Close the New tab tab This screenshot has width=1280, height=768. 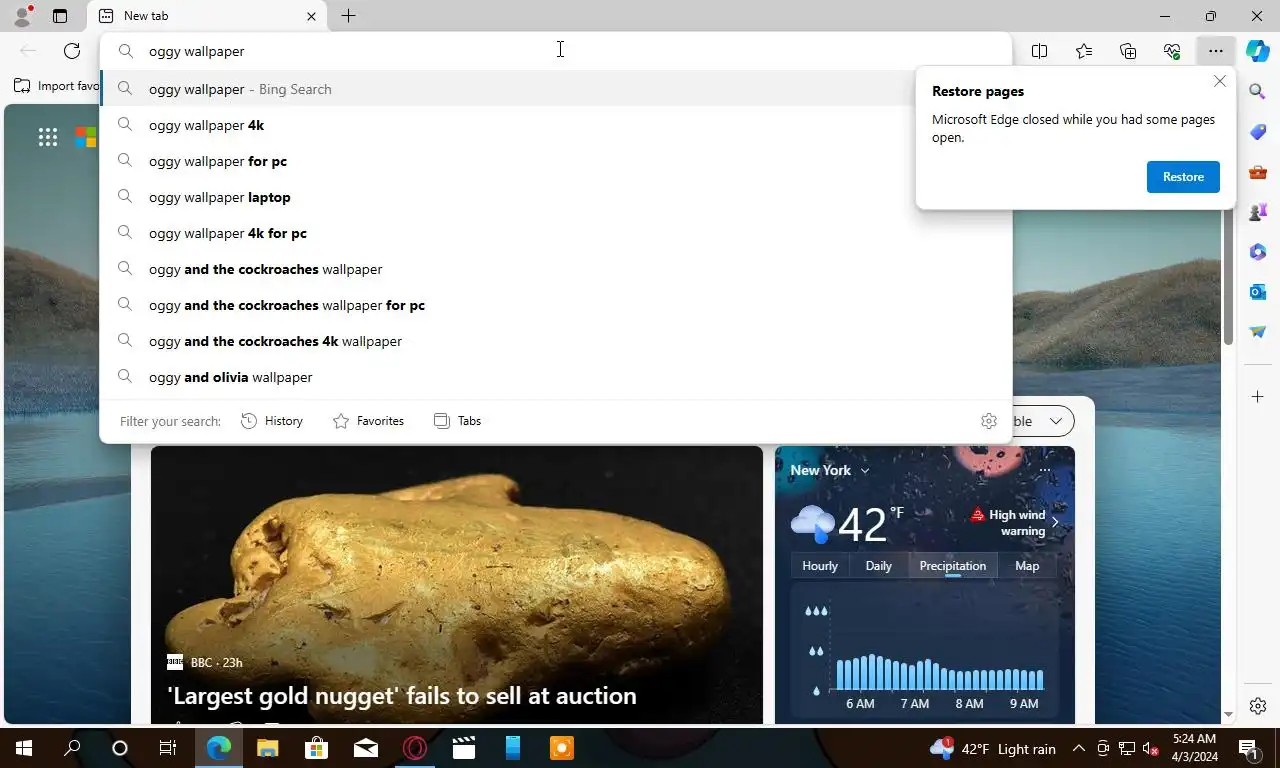point(311,16)
